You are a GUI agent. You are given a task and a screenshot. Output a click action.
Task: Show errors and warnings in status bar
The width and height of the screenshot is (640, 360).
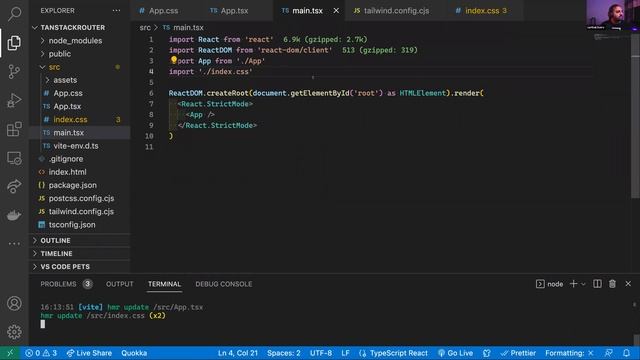[x=41, y=353]
